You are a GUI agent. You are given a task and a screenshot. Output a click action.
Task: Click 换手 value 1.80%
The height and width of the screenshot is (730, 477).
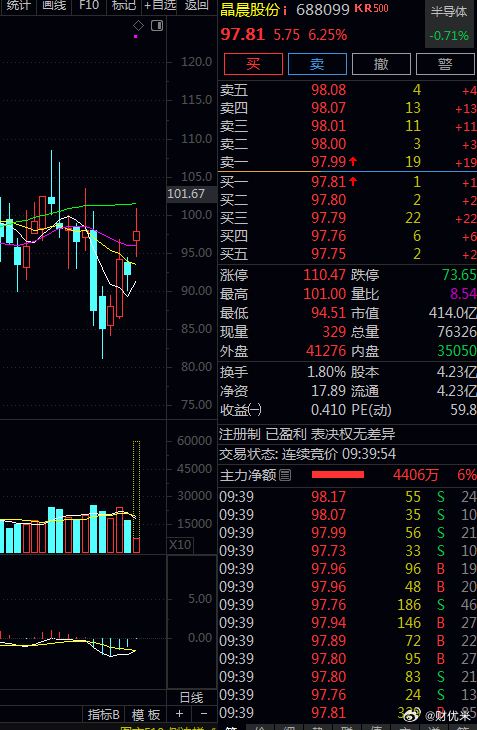pyautogui.click(x=326, y=372)
